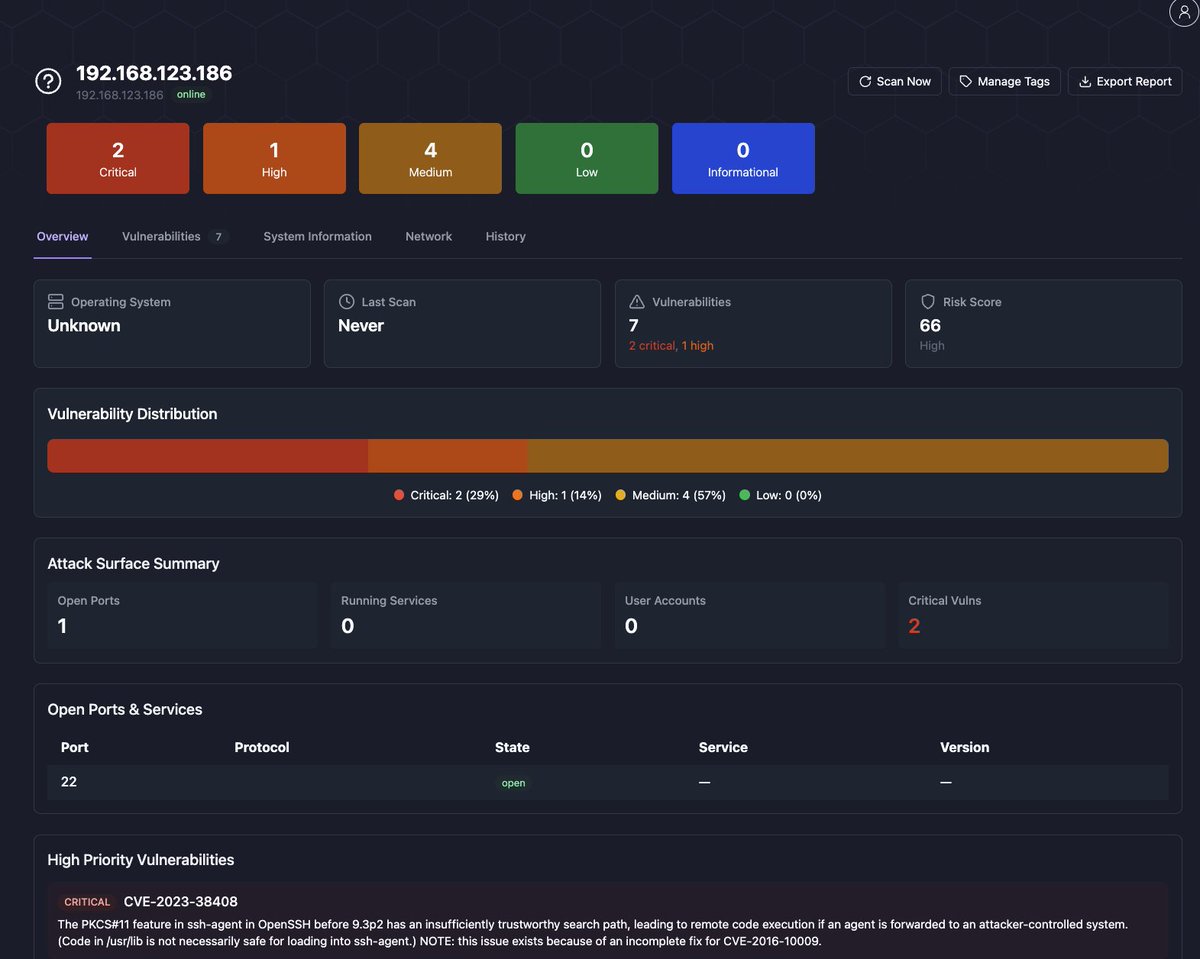1200x959 pixels.
Task: Click the download icon in Export Report
Action: (x=1083, y=81)
